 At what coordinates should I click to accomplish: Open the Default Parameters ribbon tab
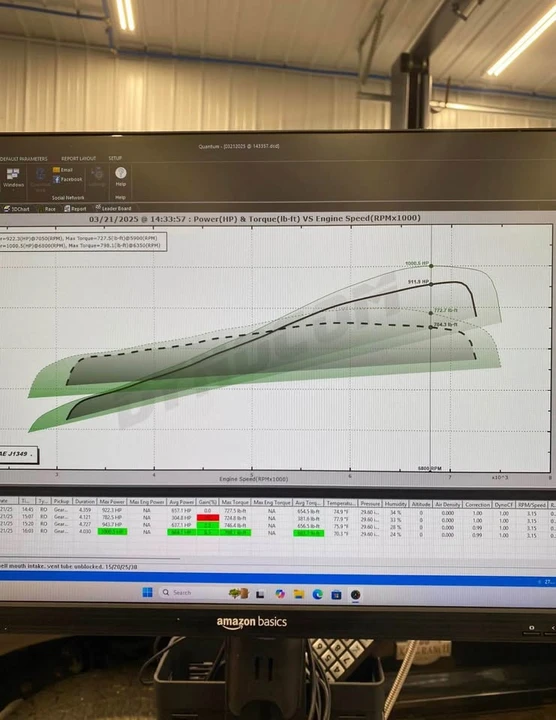point(23,159)
